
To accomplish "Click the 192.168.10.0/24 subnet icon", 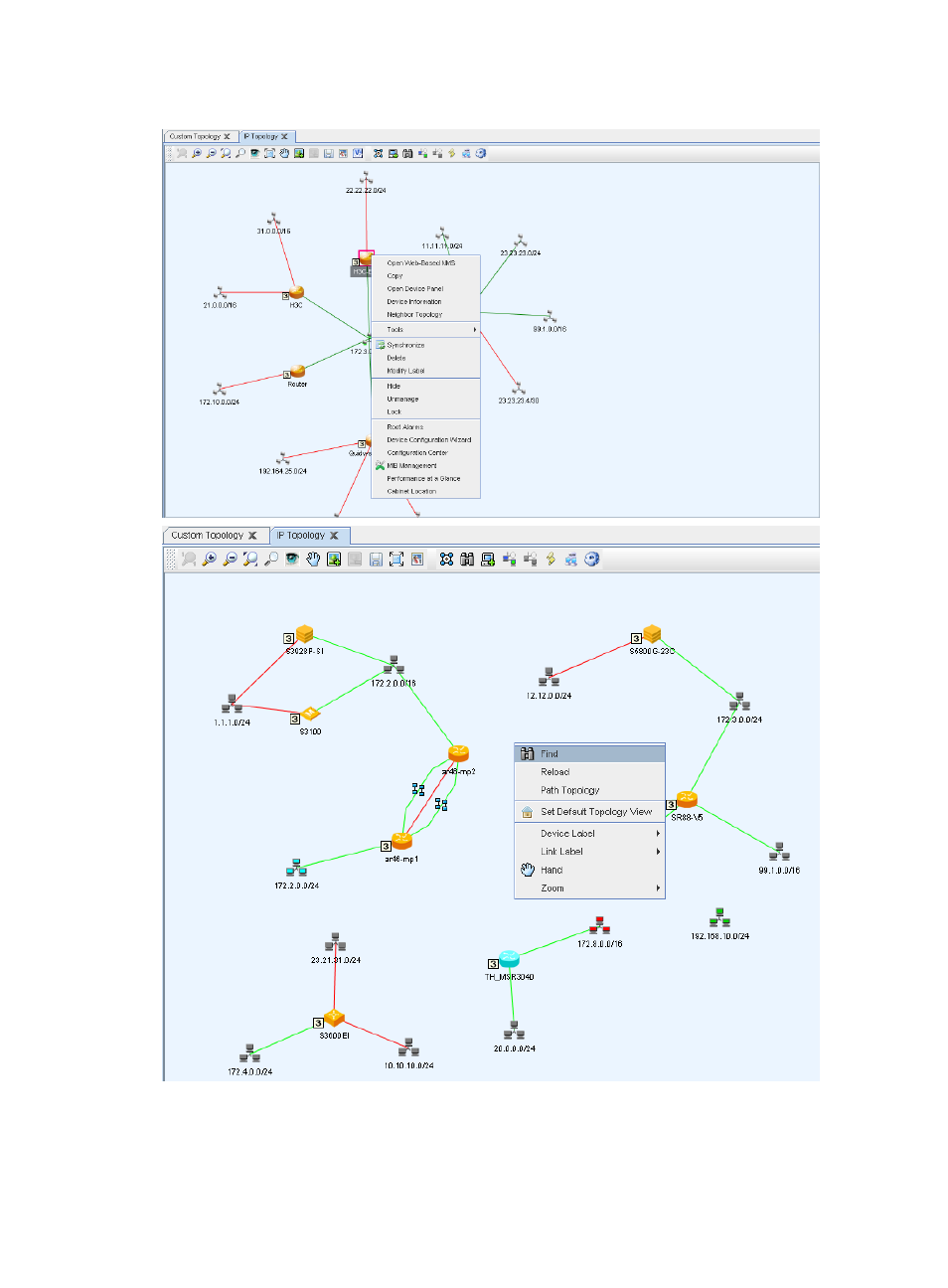I will click(720, 917).
